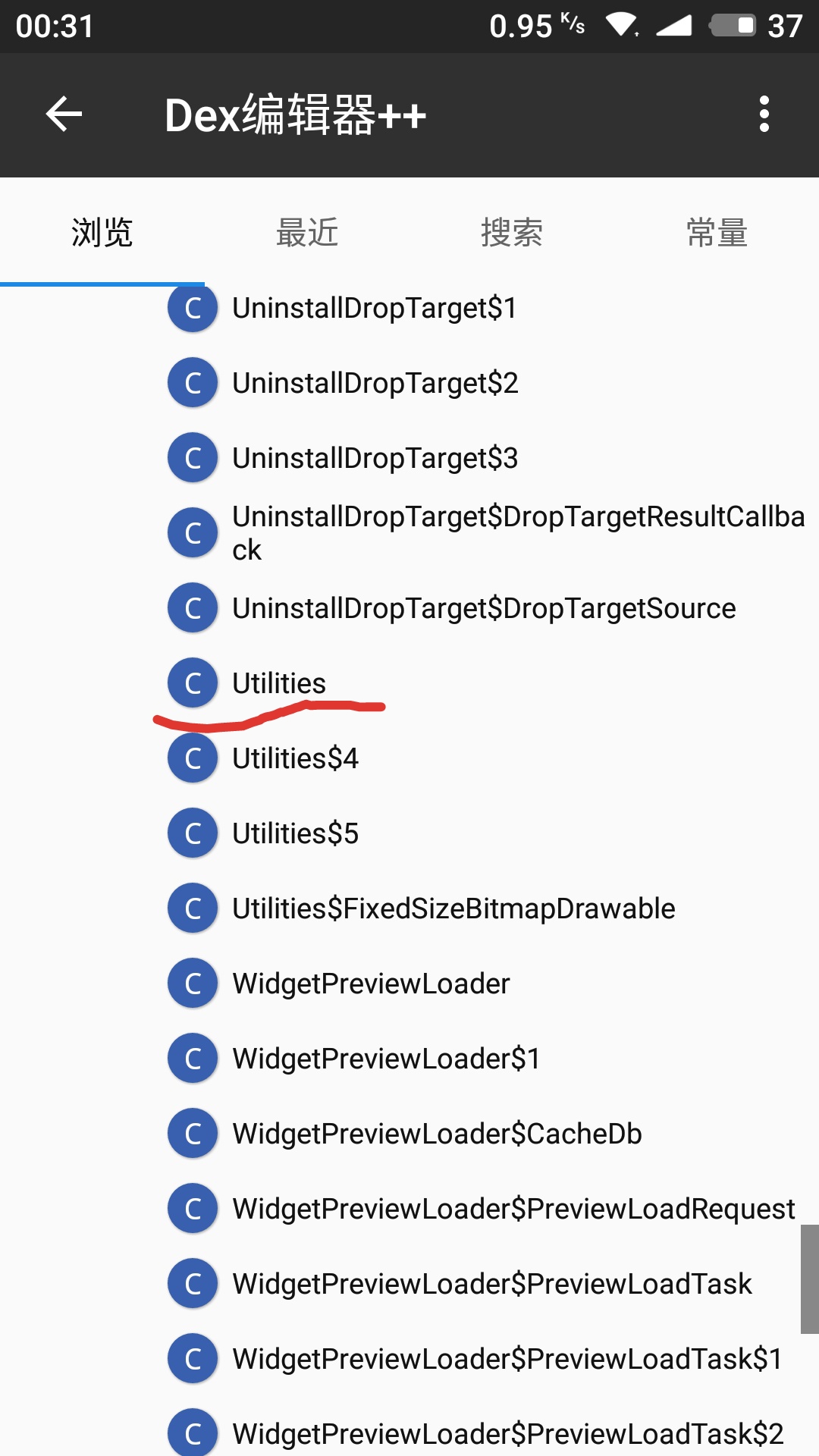Click the class icon beside WidgetPreviewLoader
This screenshot has width=819, height=1456.
[193, 983]
